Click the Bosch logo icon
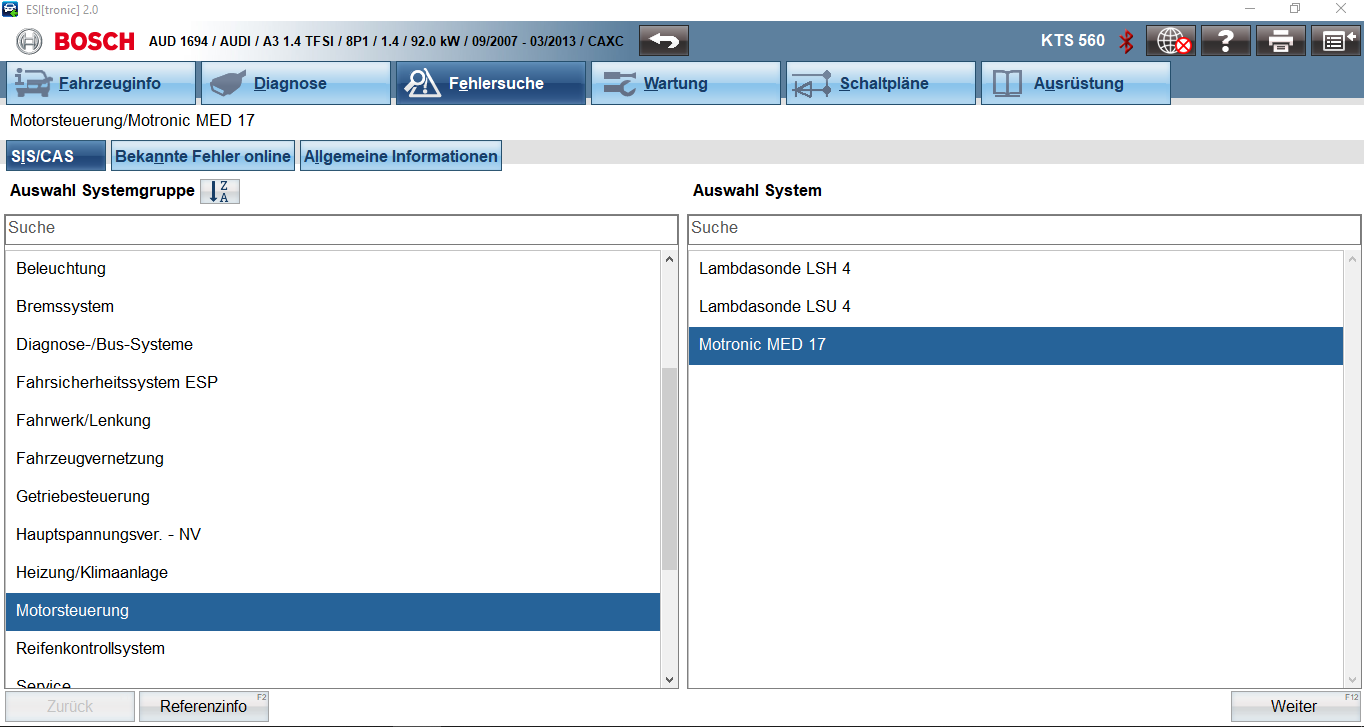Image resolution: width=1364 pixels, height=727 pixels. [30, 41]
